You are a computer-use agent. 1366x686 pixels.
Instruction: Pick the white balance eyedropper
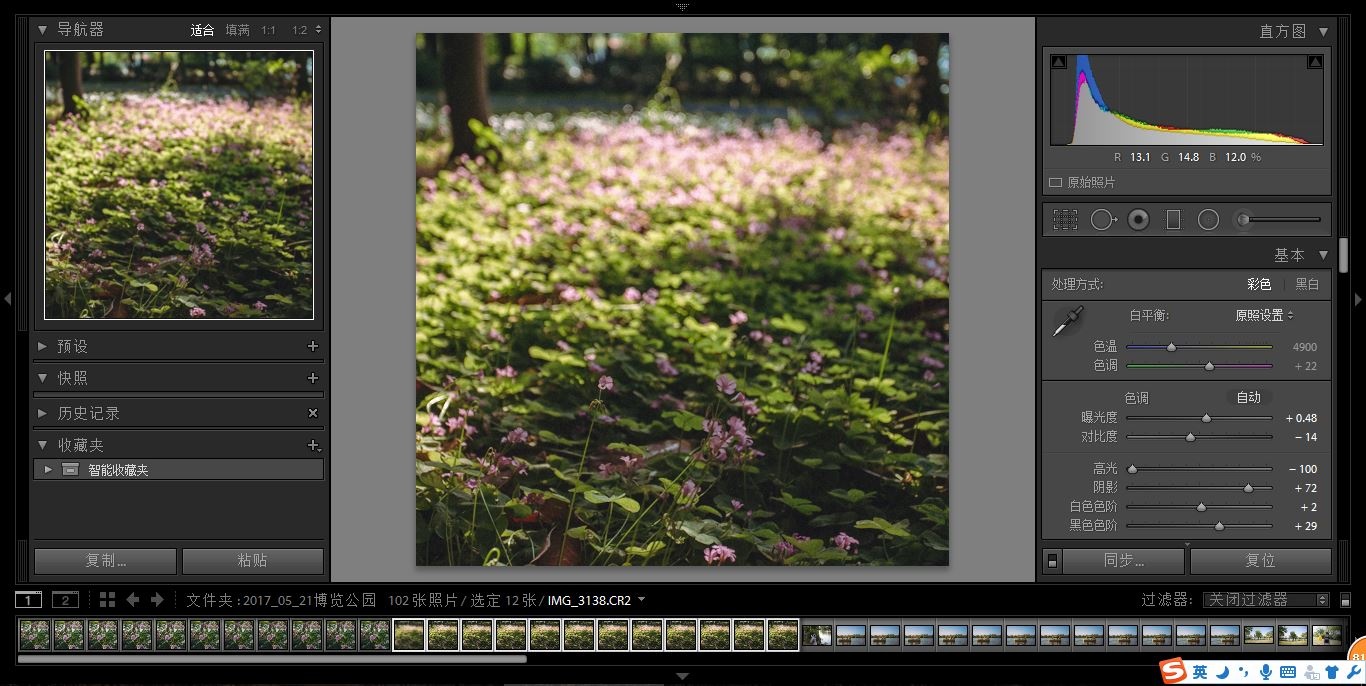(x=1067, y=322)
